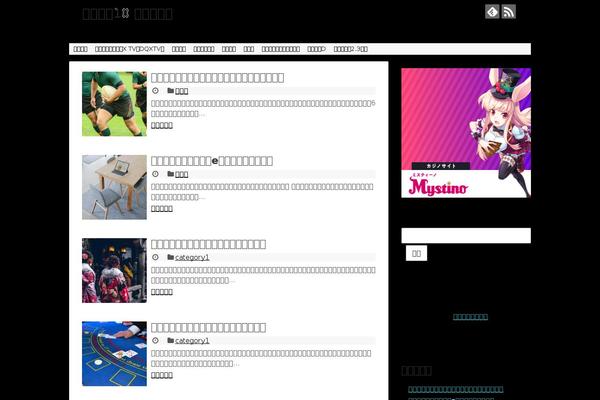This screenshot has height=400, width=600.
Task: Open the first teal link under sidebar heading
Action: [x=456, y=390]
